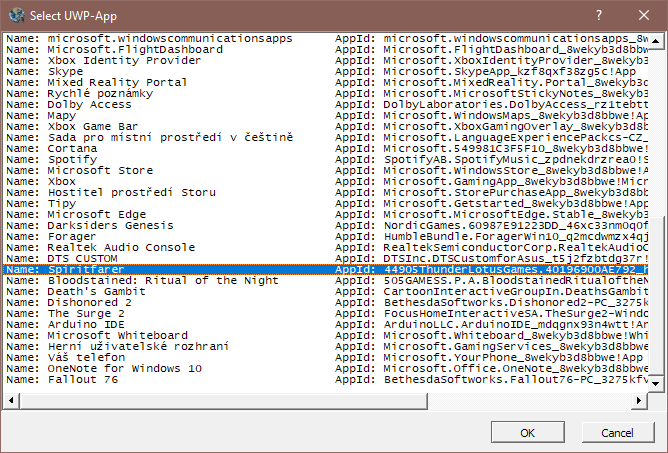Select the Váš telefon row
Image resolution: width=668 pixels, height=453 pixels.
coord(325,358)
